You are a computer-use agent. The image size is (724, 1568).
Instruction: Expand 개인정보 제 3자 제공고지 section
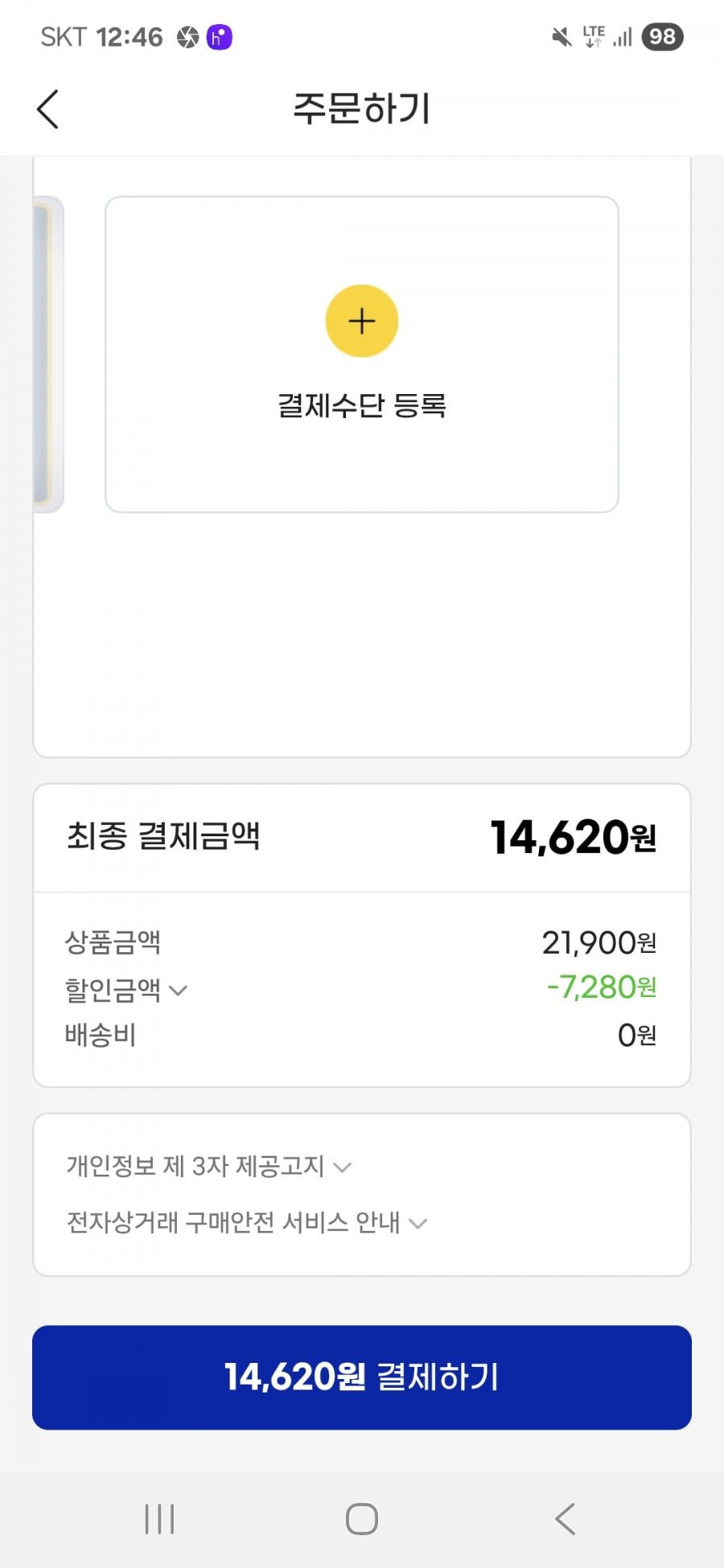coord(209,1166)
